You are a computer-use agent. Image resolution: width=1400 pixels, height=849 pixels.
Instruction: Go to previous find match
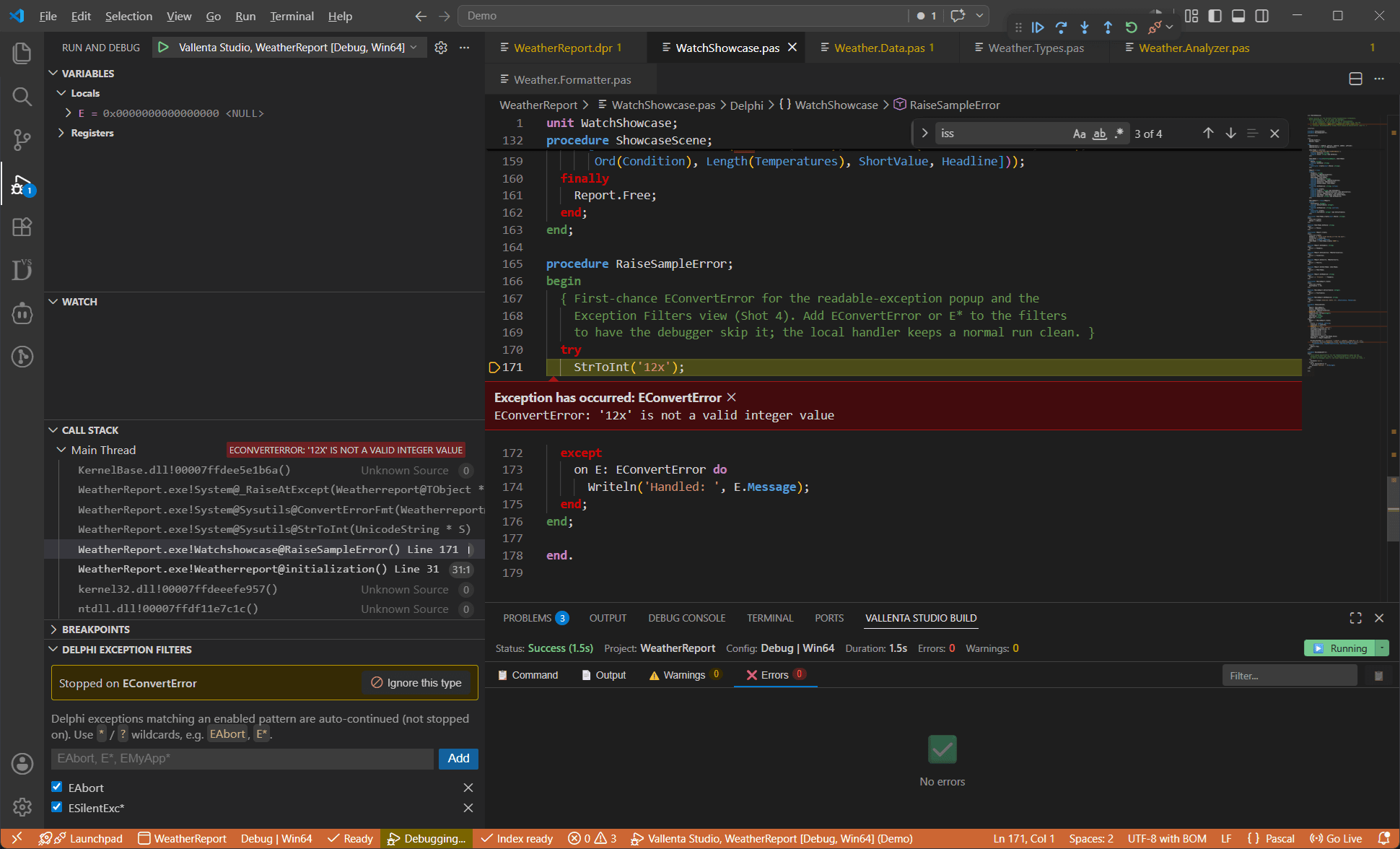(1208, 134)
